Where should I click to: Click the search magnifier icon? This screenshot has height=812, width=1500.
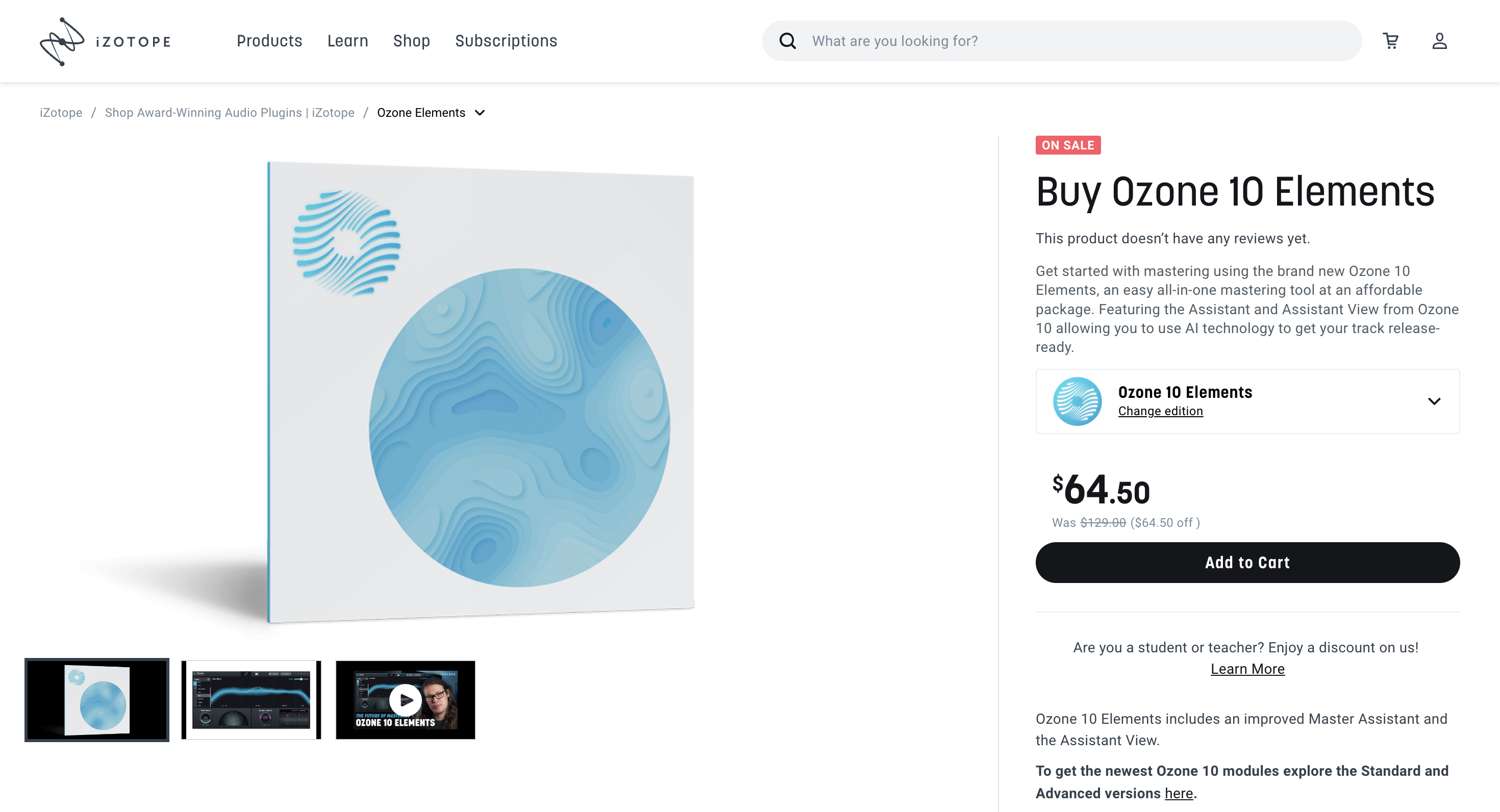pos(787,41)
